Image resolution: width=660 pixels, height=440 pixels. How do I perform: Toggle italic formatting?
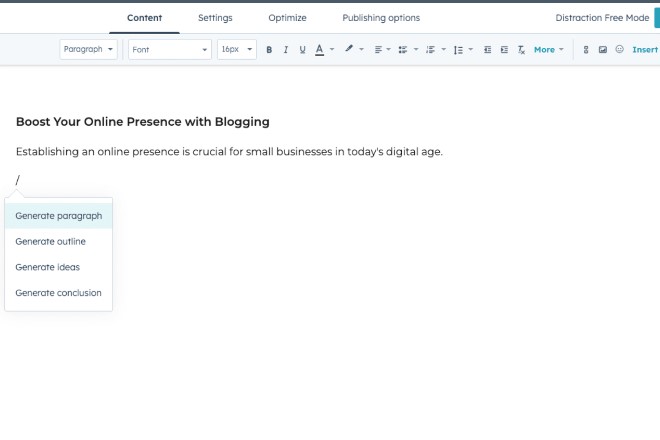pyautogui.click(x=285, y=50)
